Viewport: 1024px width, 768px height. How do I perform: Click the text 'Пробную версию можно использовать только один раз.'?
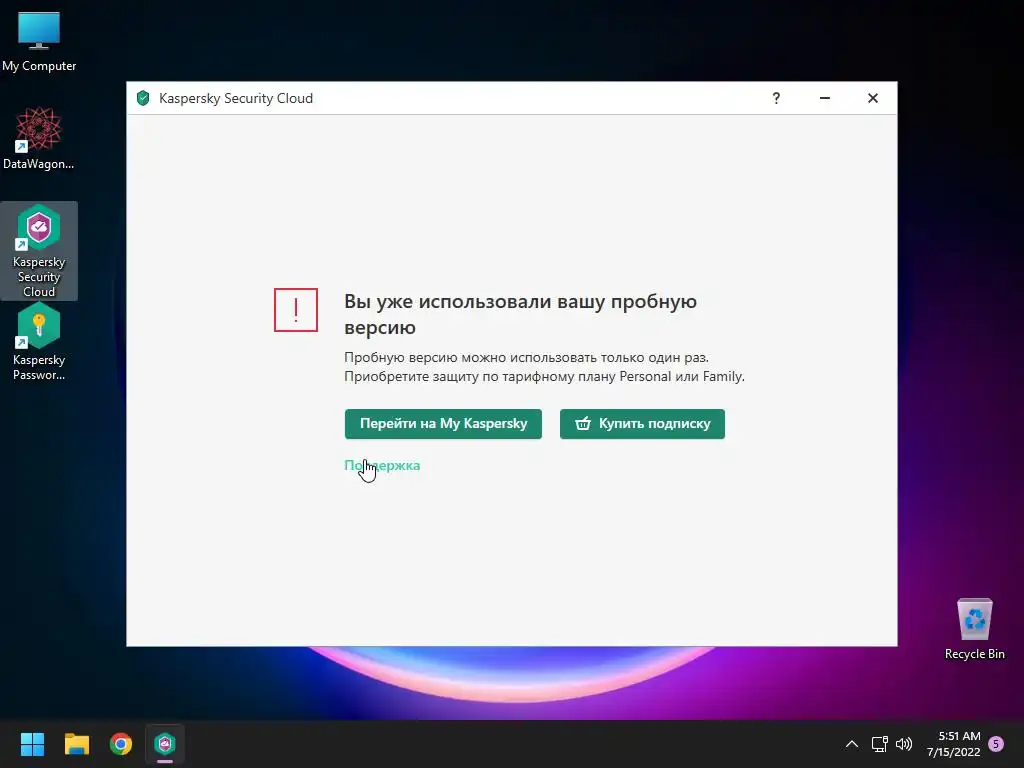[526, 358]
